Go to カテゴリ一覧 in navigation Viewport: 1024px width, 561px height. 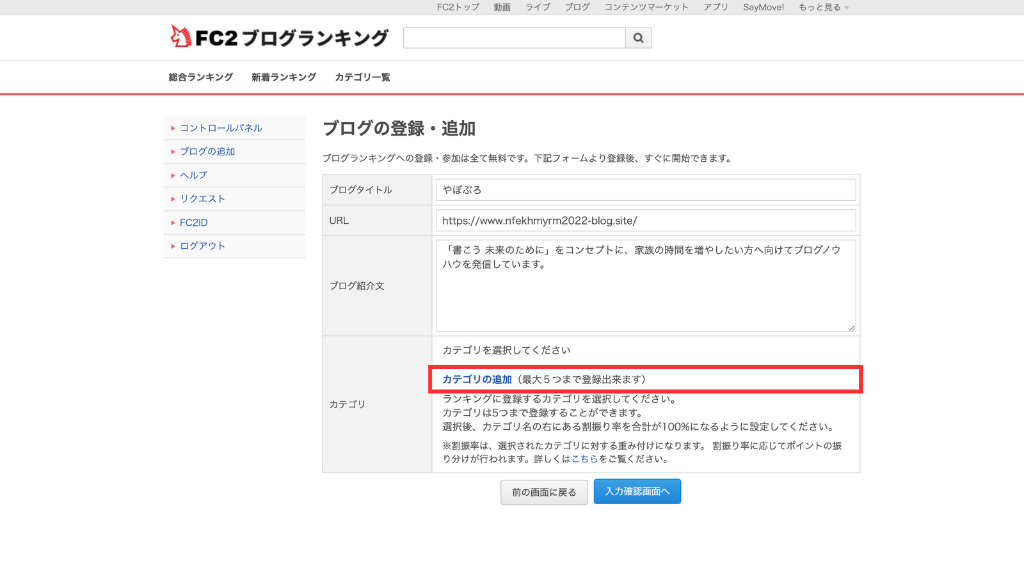tap(362, 77)
